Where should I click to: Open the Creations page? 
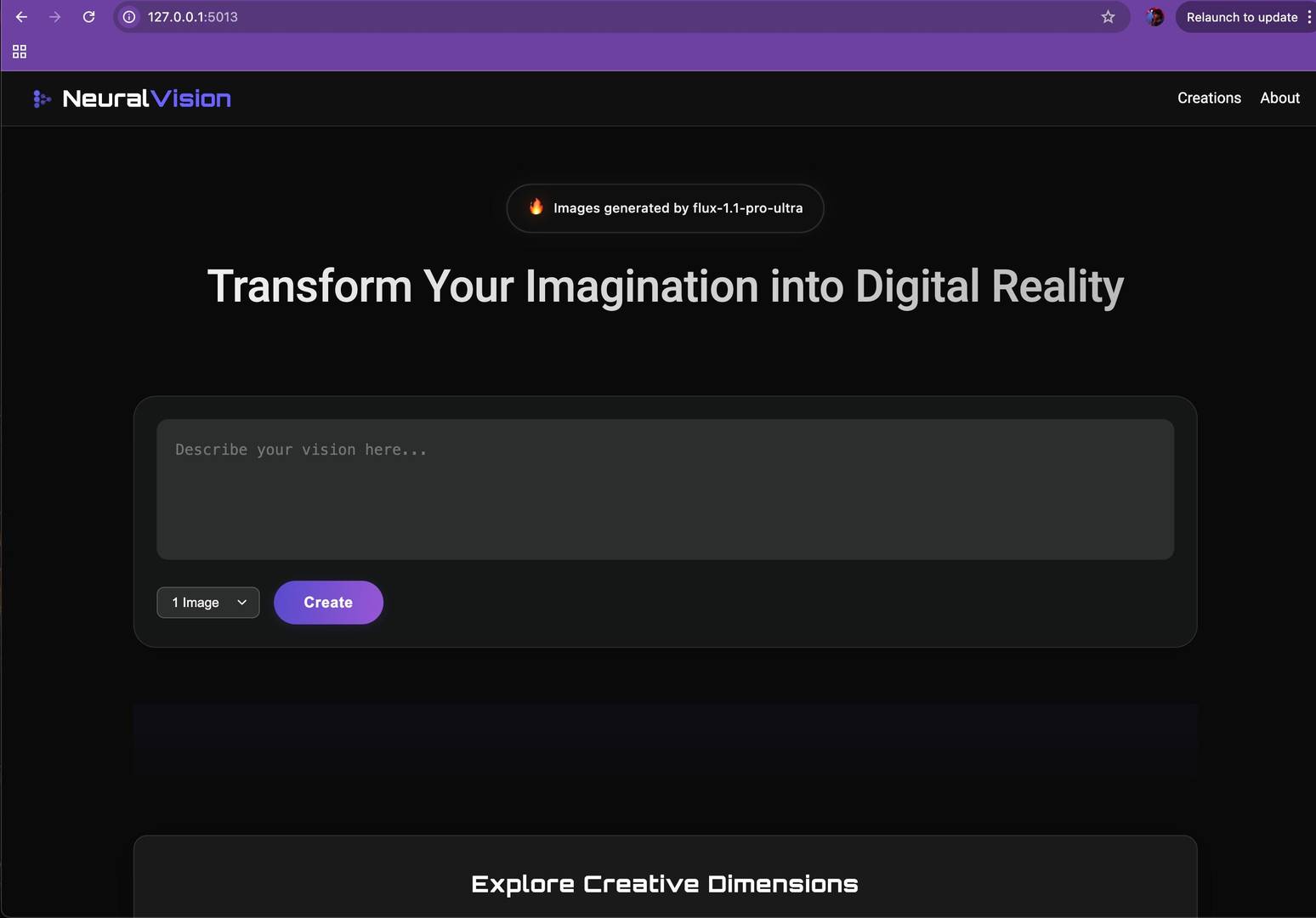(x=1209, y=98)
